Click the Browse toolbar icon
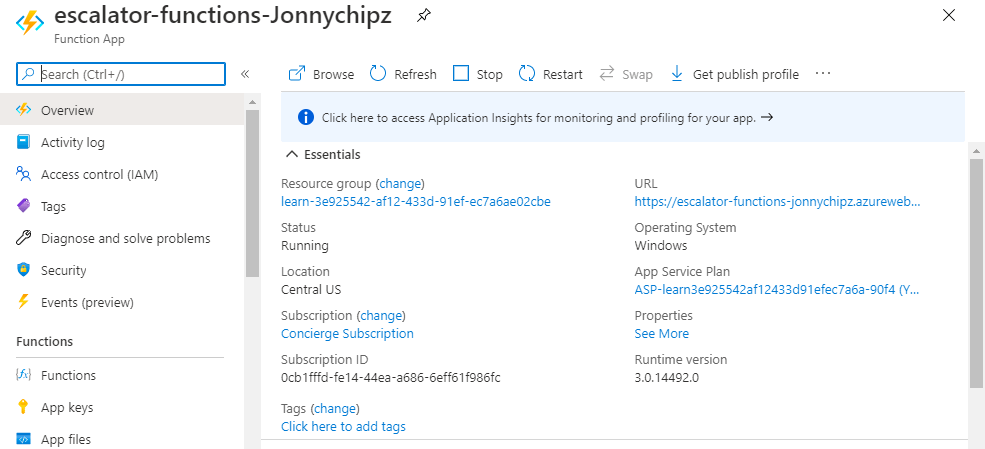 [298, 74]
